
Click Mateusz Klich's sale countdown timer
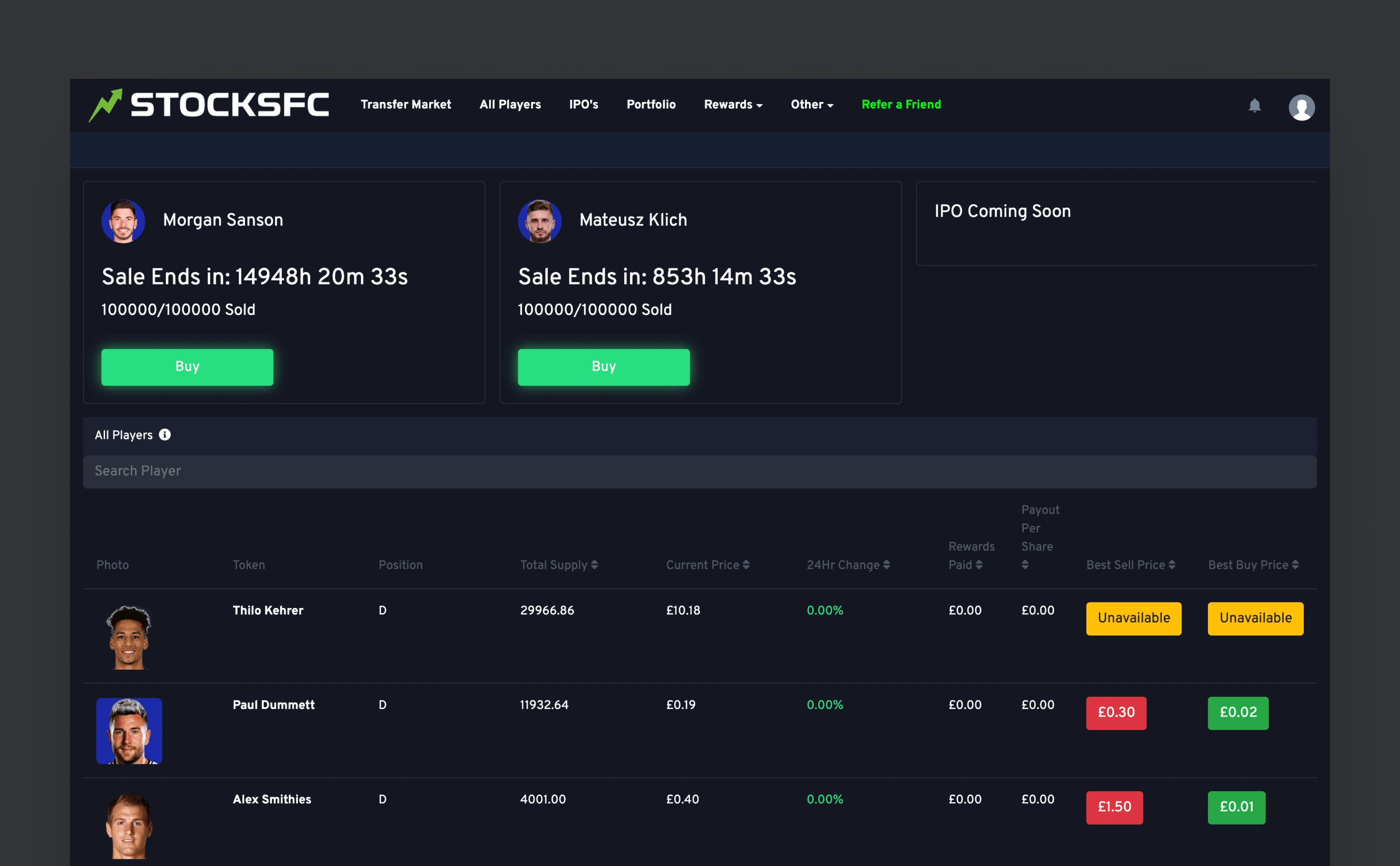click(657, 277)
